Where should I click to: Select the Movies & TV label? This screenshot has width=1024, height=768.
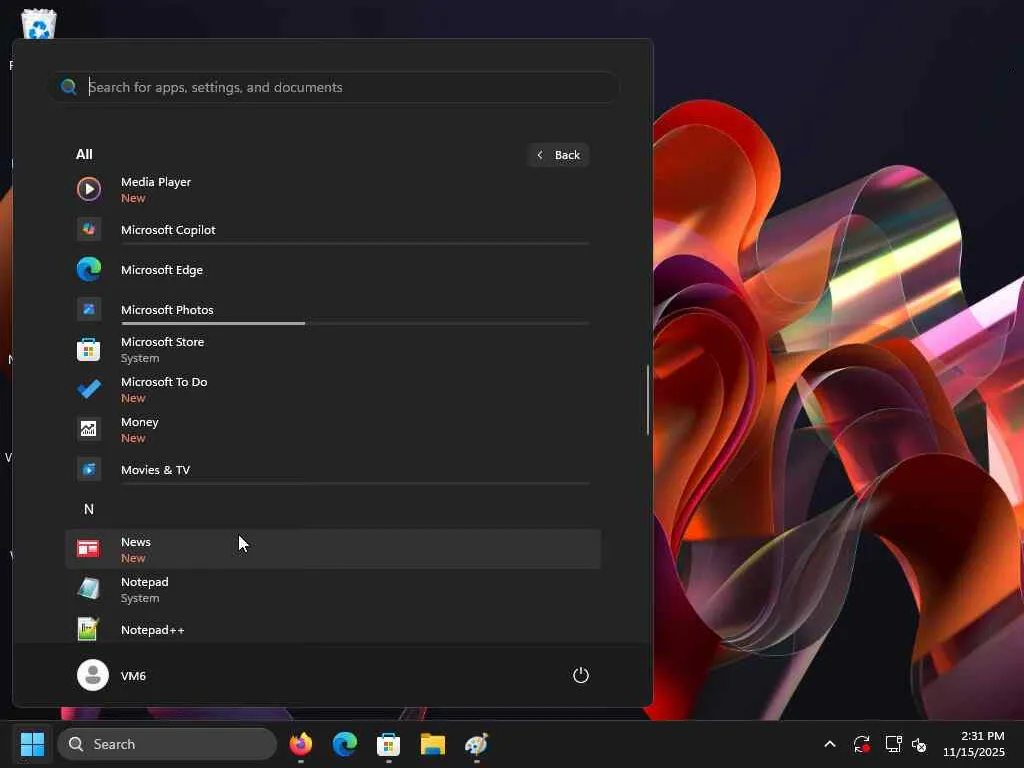pos(155,470)
